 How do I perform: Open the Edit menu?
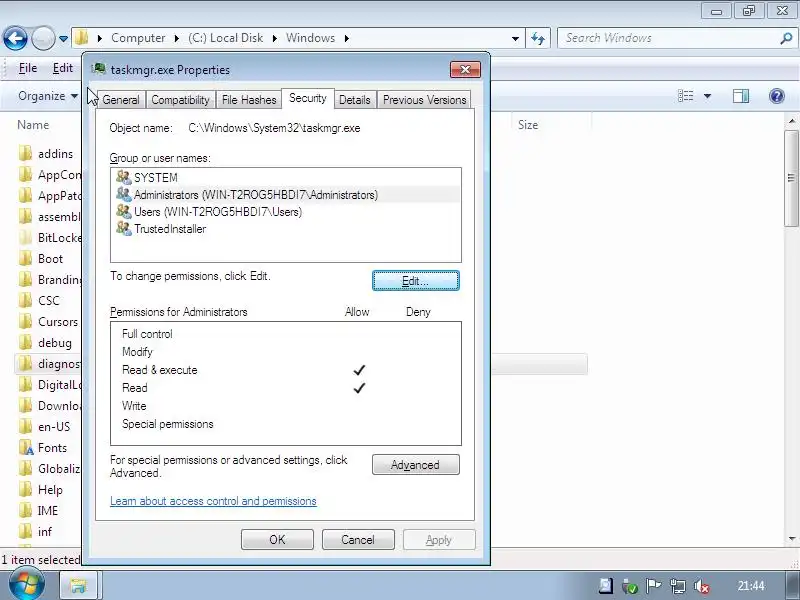tap(62, 68)
